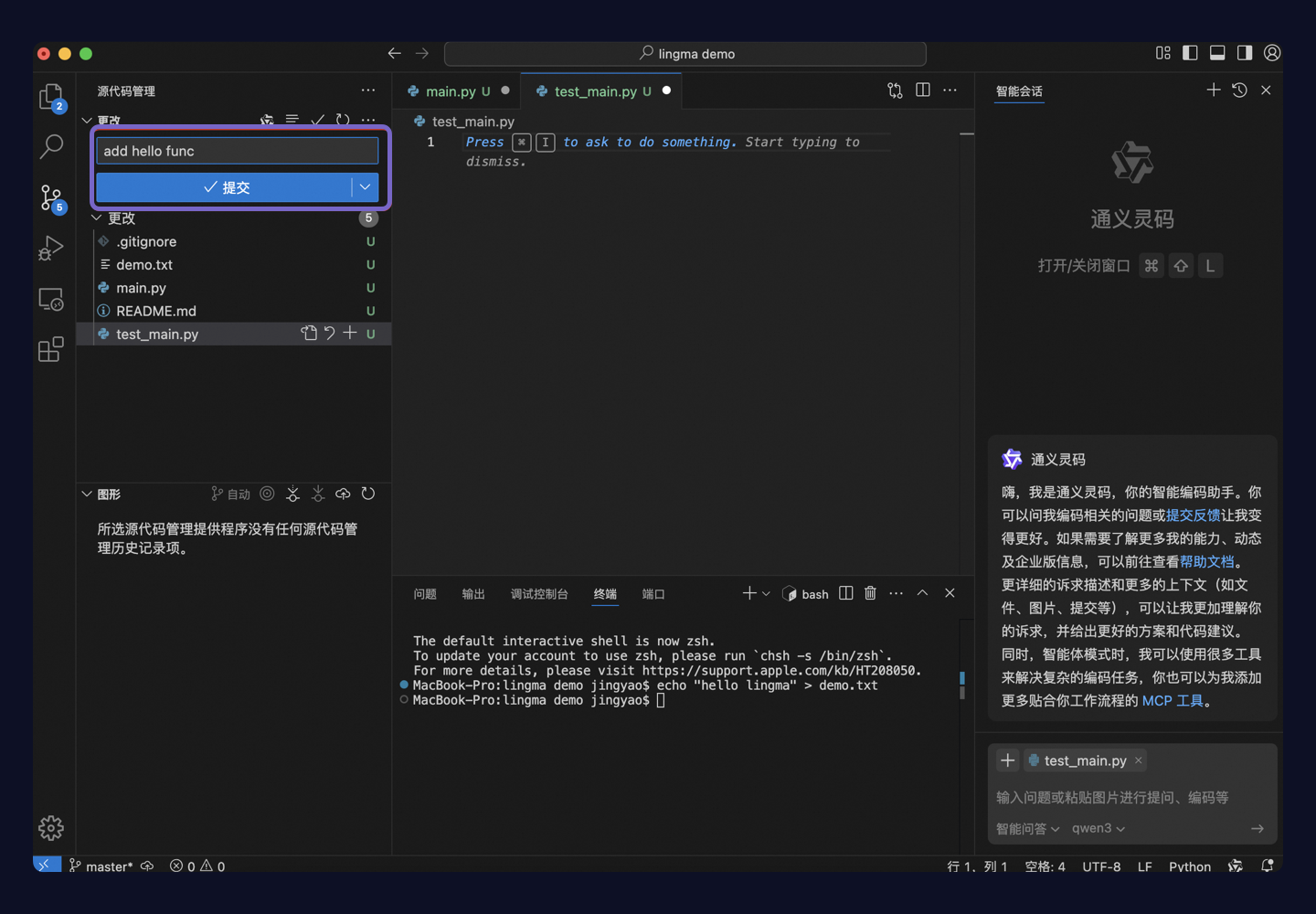Focus the Lingma chat question input

point(1131,797)
